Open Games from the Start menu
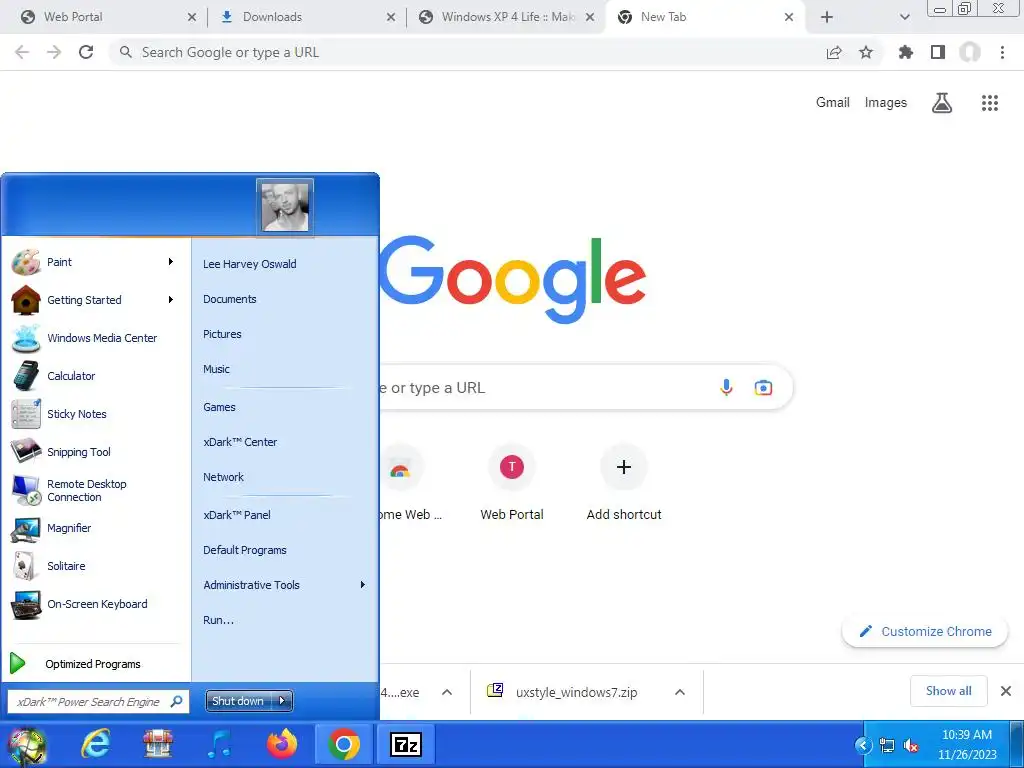1024x768 pixels. coord(219,407)
